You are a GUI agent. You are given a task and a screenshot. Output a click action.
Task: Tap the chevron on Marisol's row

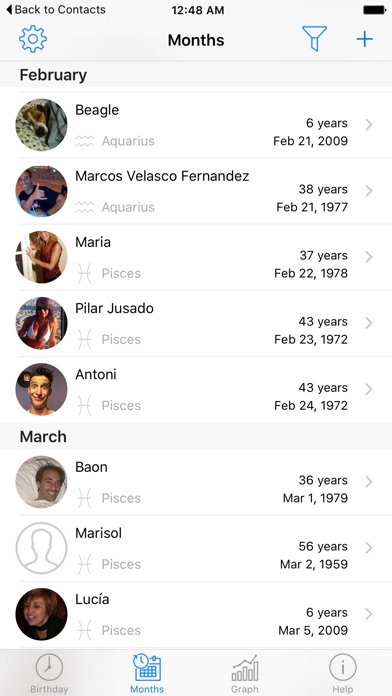368,548
